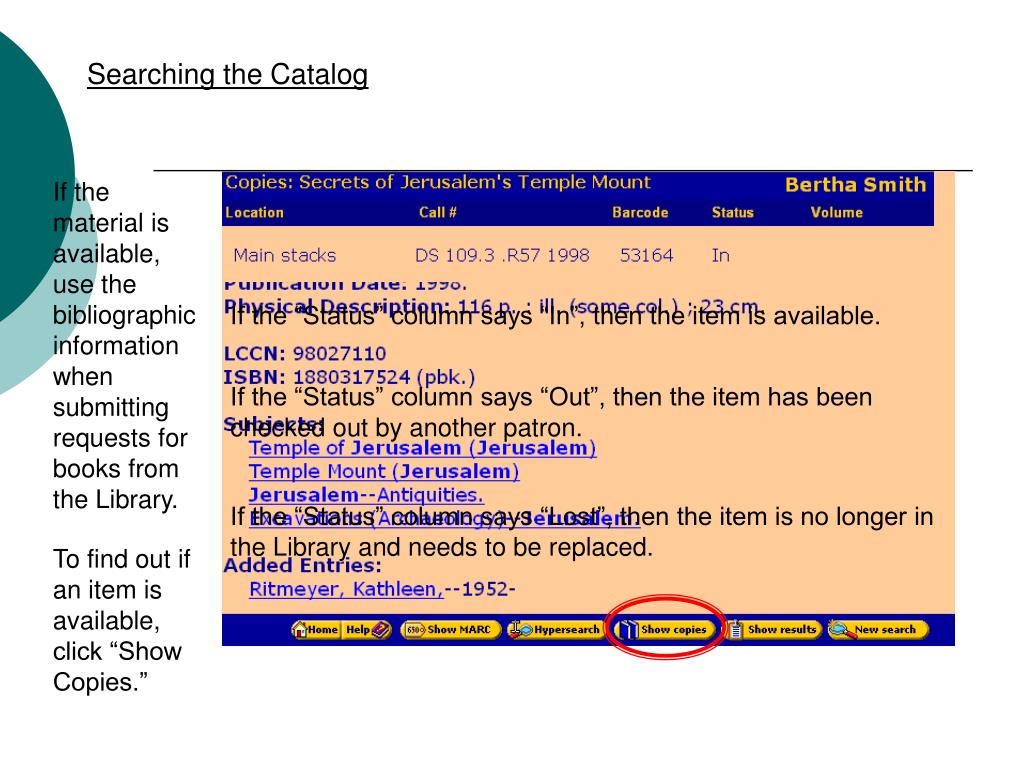The image size is (1024, 768).
Task: Click the LCCN value 98027110
Action: coord(339,354)
